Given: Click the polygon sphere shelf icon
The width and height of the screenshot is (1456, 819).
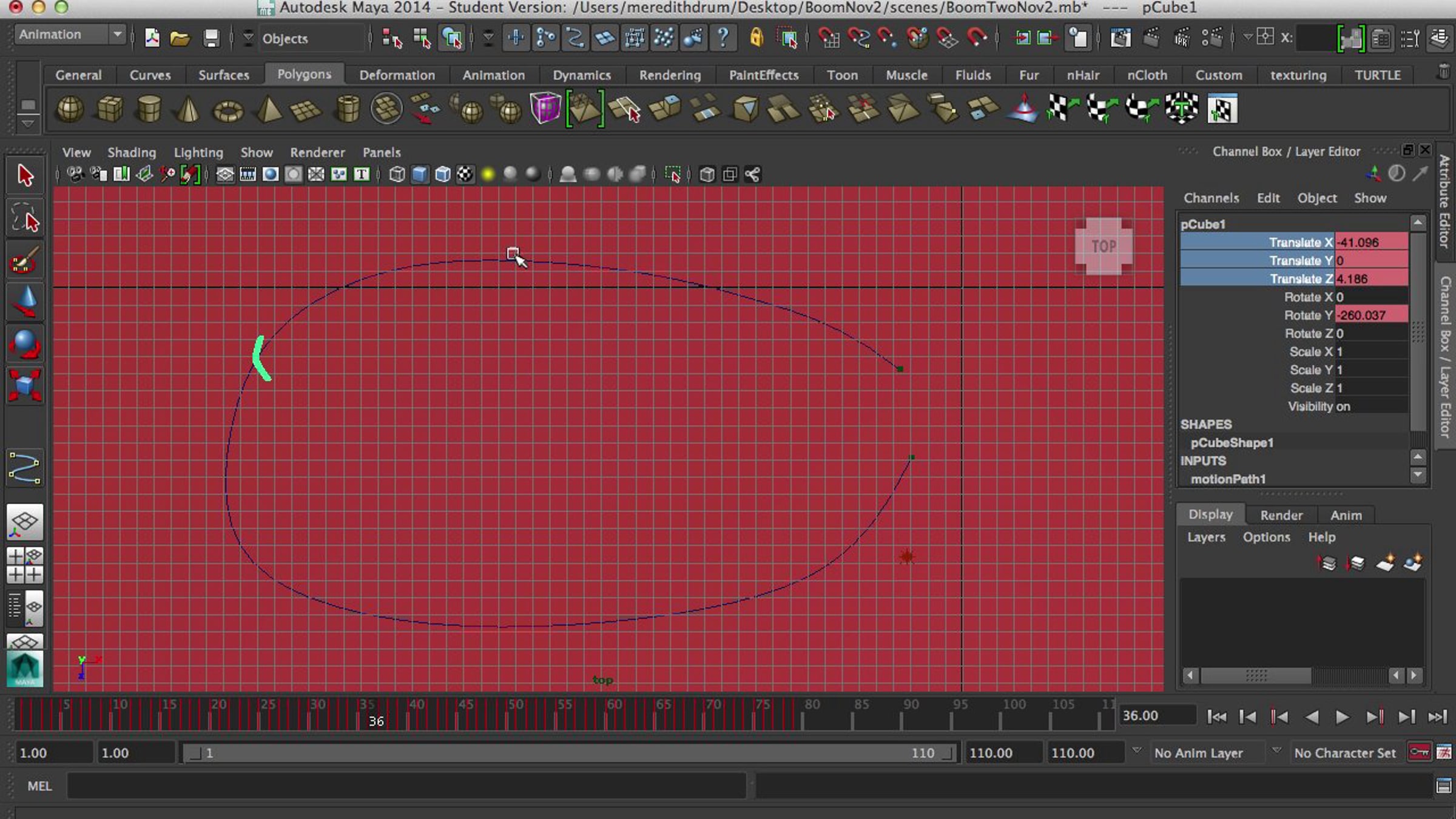Looking at the screenshot, I should pos(69,110).
